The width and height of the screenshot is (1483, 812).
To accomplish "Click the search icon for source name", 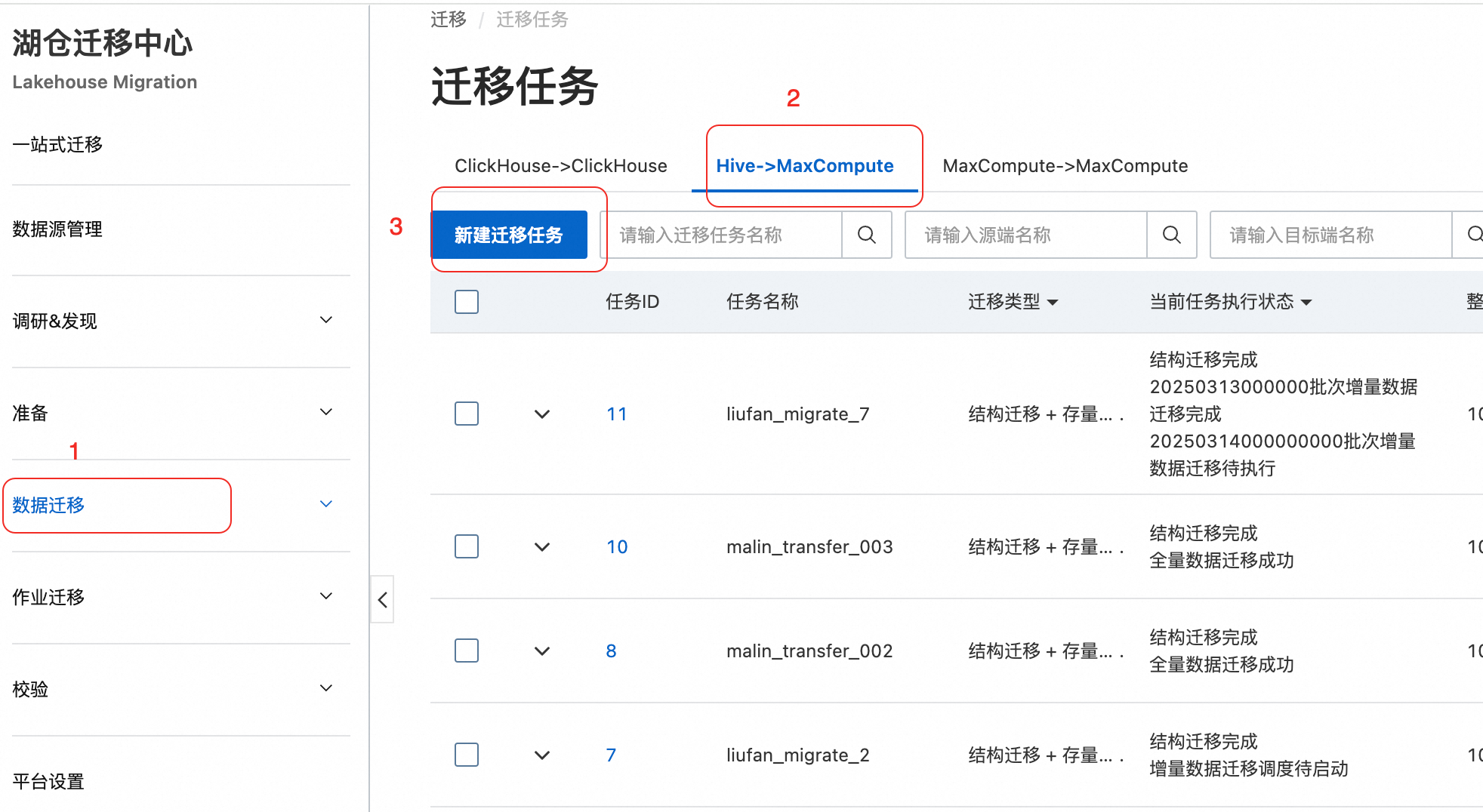I will (x=1172, y=235).
